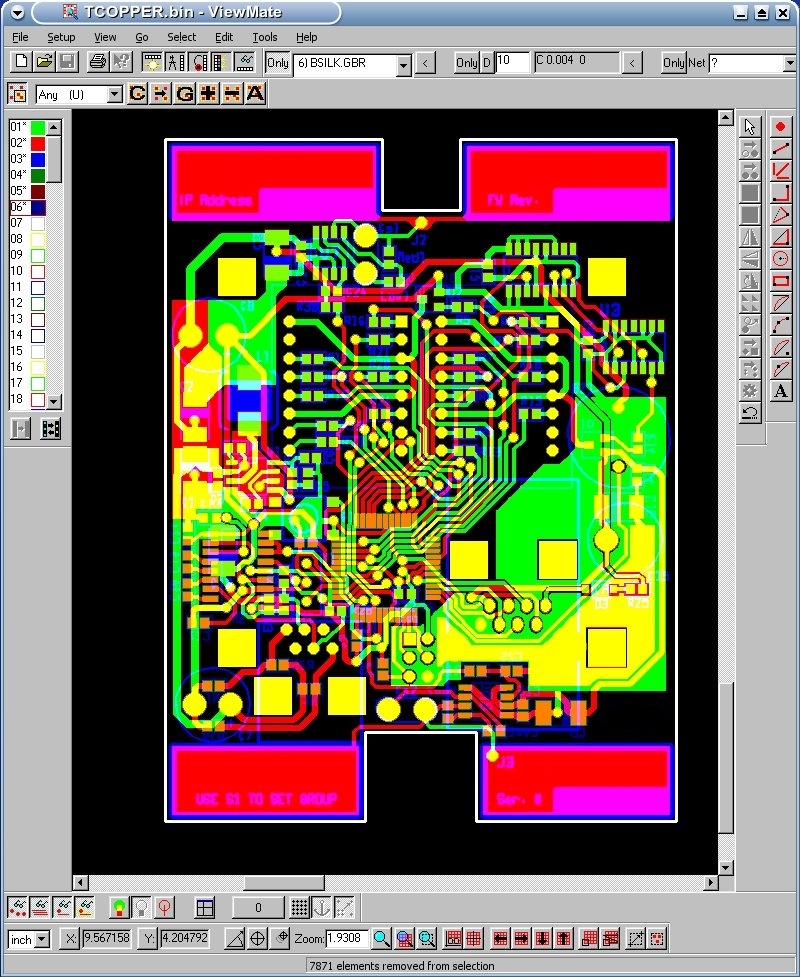
Task: Click the undo arrow icon
Action: 750,413
